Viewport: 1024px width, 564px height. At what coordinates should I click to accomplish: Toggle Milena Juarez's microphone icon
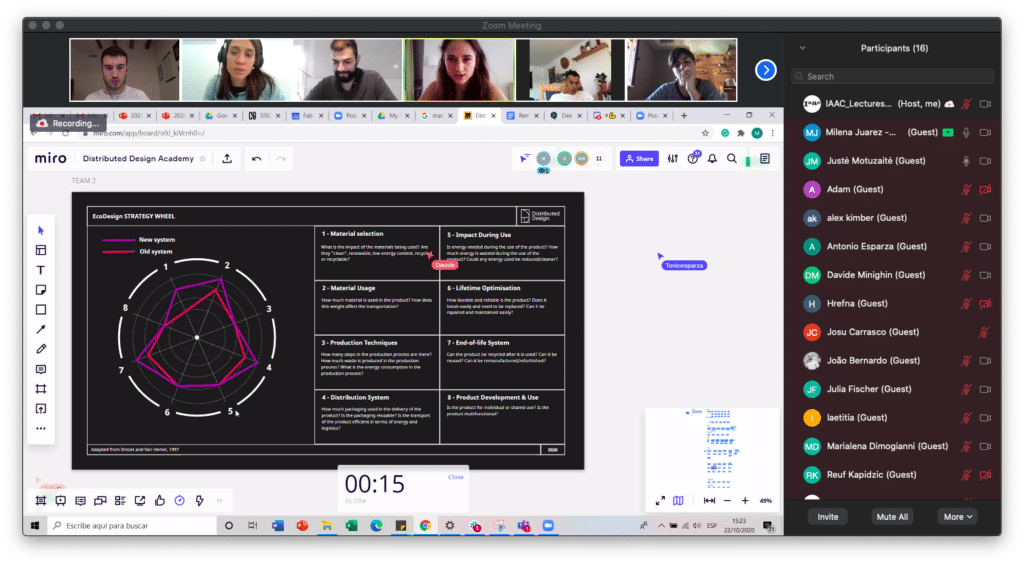click(965, 132)
